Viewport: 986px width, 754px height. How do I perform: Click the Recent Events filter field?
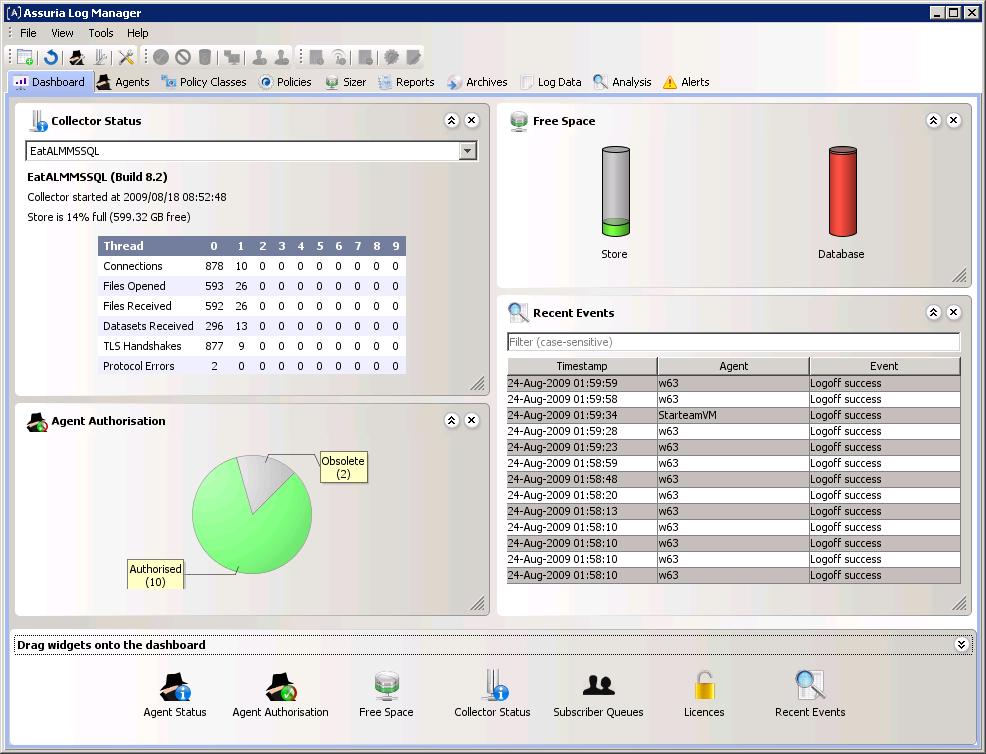coord(733,342)
